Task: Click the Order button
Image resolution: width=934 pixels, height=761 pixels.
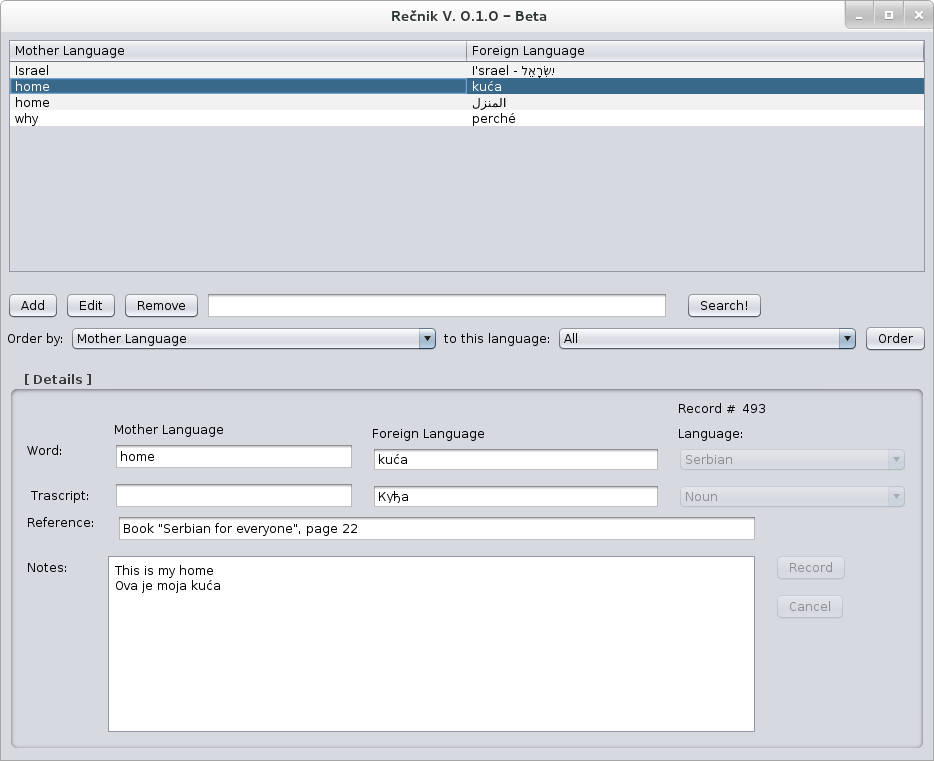Action: tap(894, 338)
